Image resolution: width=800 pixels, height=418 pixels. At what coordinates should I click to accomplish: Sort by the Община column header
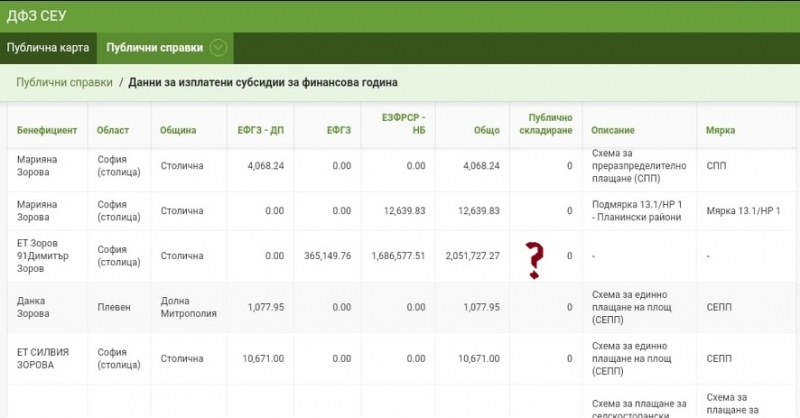coord(178,130)
